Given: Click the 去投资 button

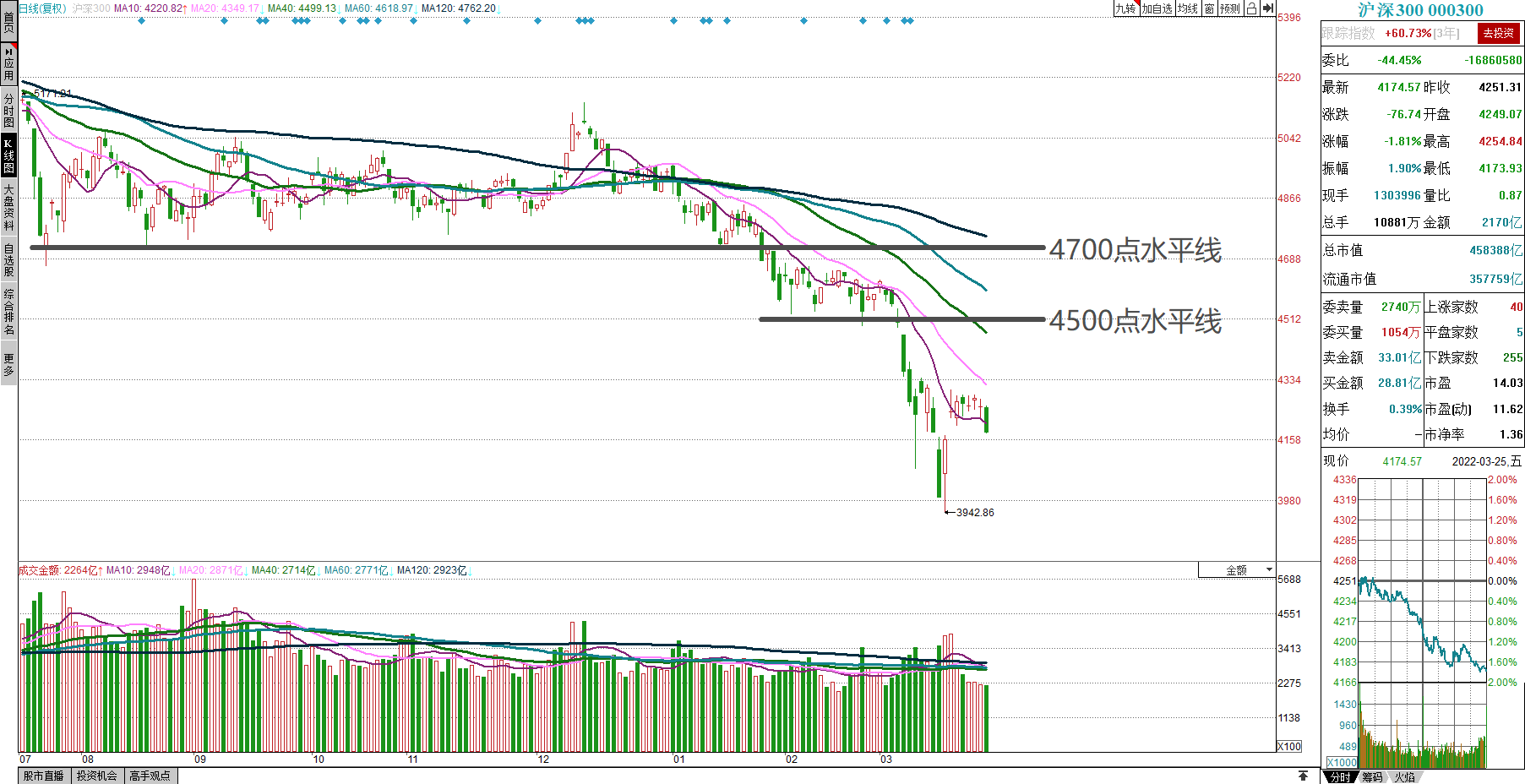Looking at the screenshot, I should coord(1498,33).
